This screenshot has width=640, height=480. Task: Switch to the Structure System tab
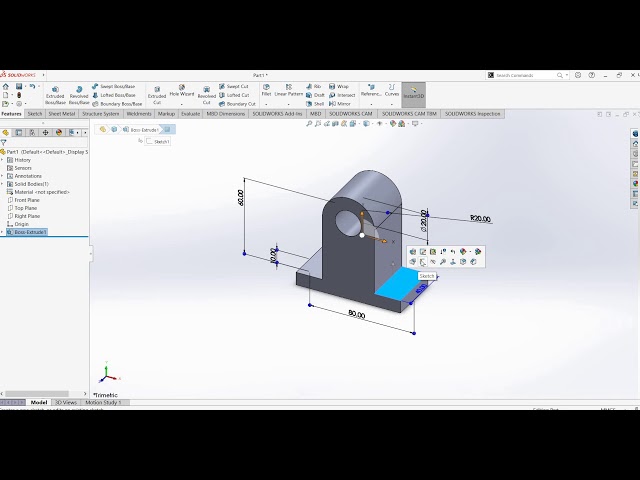101,114
